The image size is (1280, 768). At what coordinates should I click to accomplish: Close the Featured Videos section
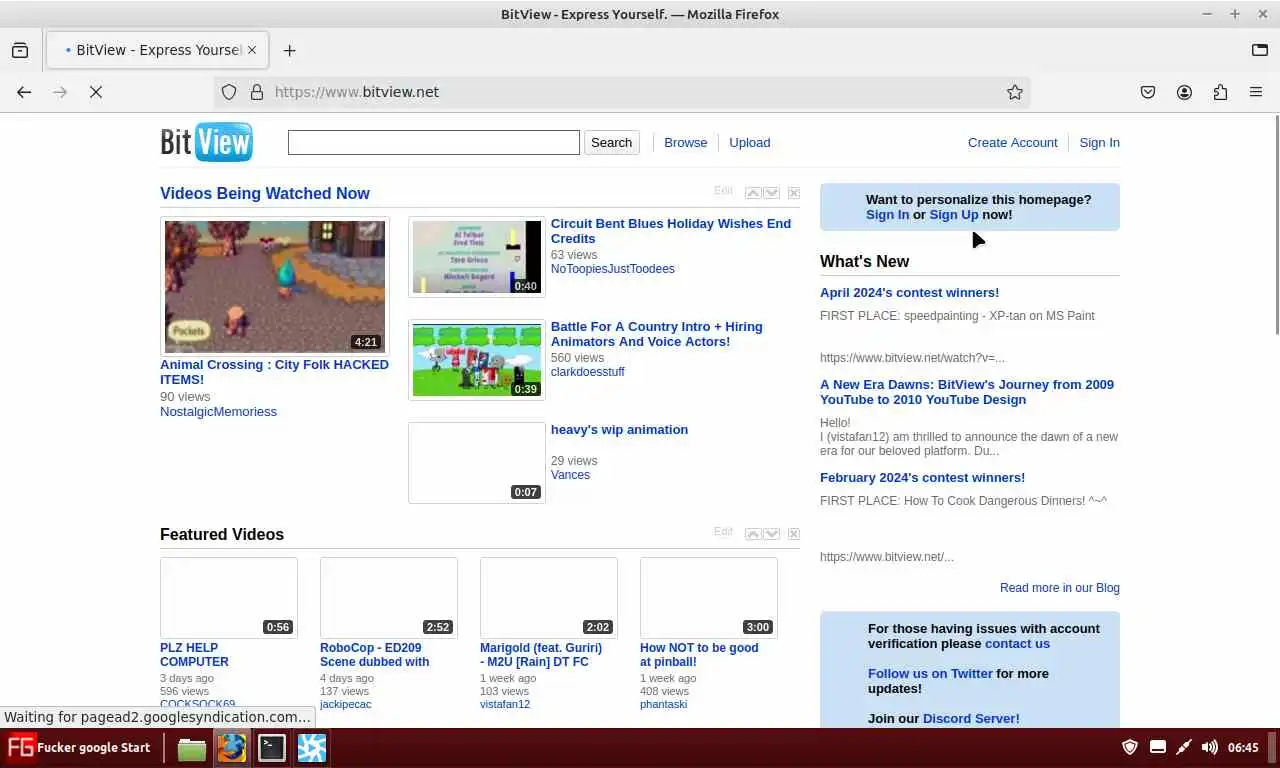[x=793, y=534]
